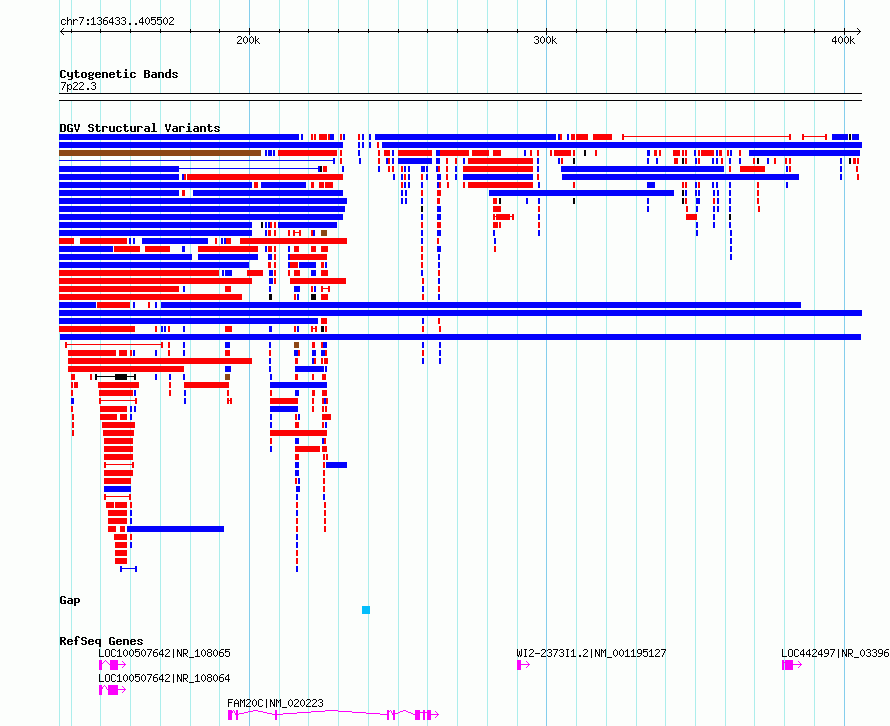Click the 400k ruler position label
This screenshot has height=726, width=890.
[x=843, y=40]
